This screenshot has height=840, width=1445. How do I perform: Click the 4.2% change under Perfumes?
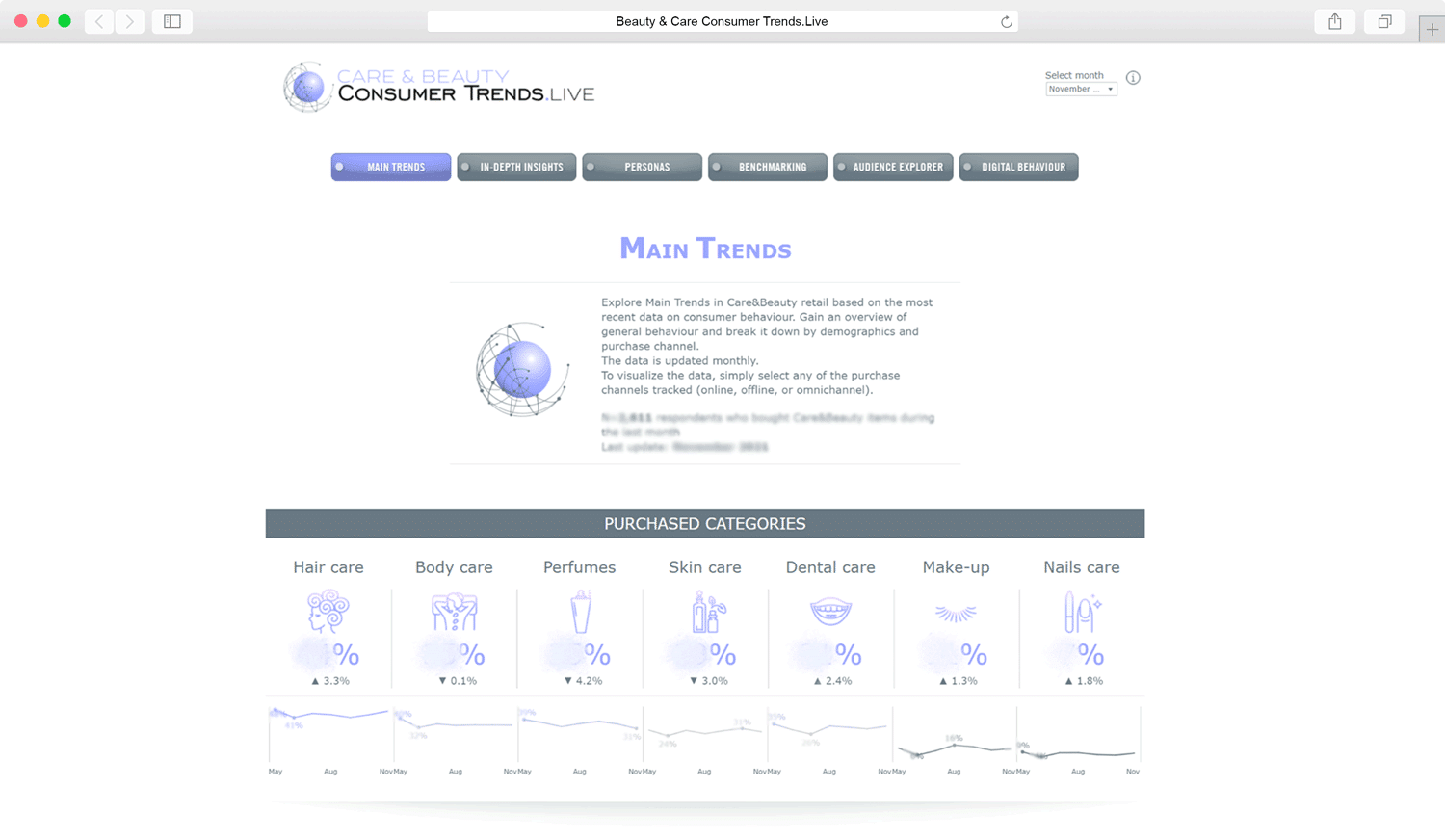coord(583,681)
